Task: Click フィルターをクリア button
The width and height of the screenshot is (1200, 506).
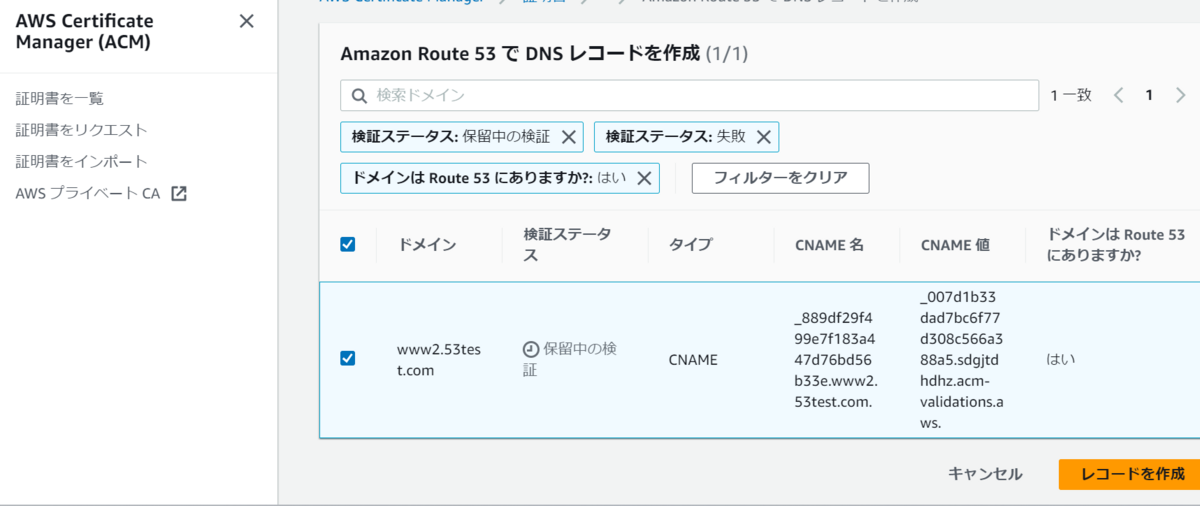Action: tap(780, 178)
